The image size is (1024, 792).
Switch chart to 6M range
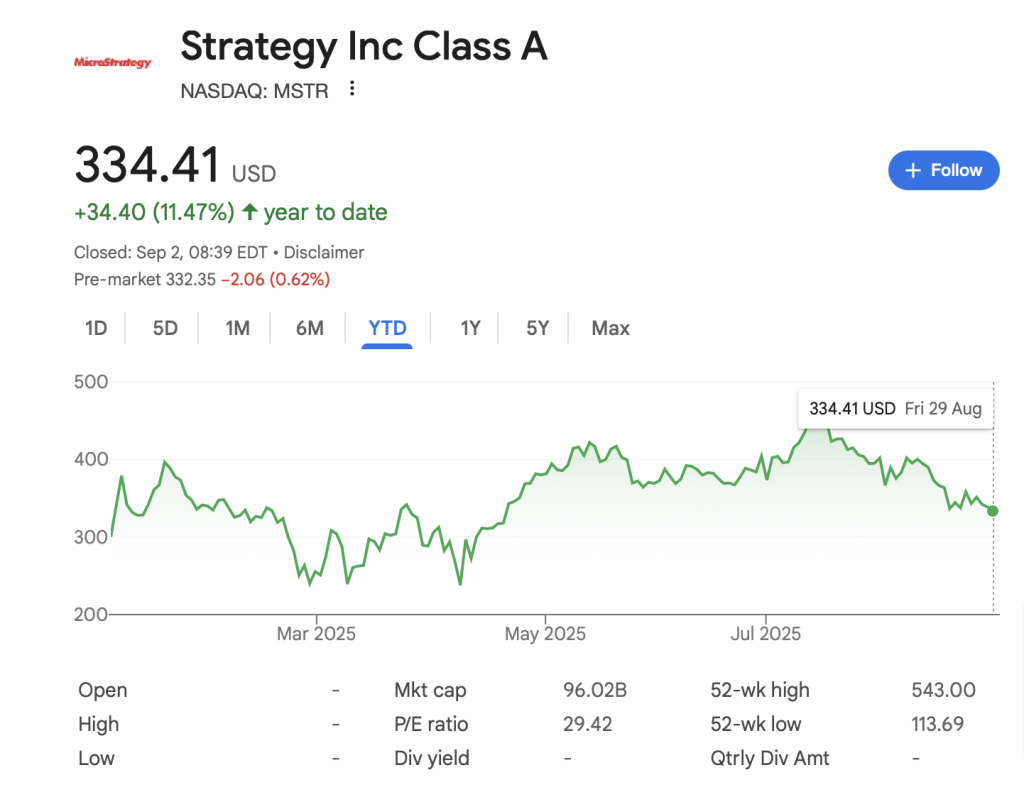[x=310, y=328]
